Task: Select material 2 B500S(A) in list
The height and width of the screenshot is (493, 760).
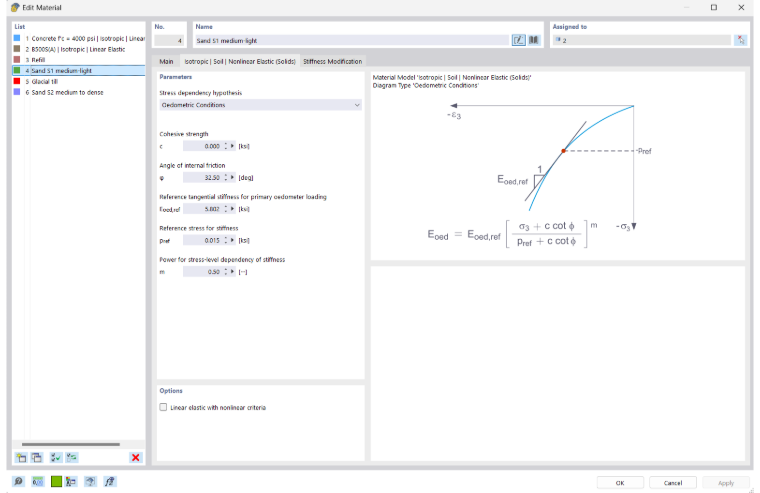Action: 79,49
